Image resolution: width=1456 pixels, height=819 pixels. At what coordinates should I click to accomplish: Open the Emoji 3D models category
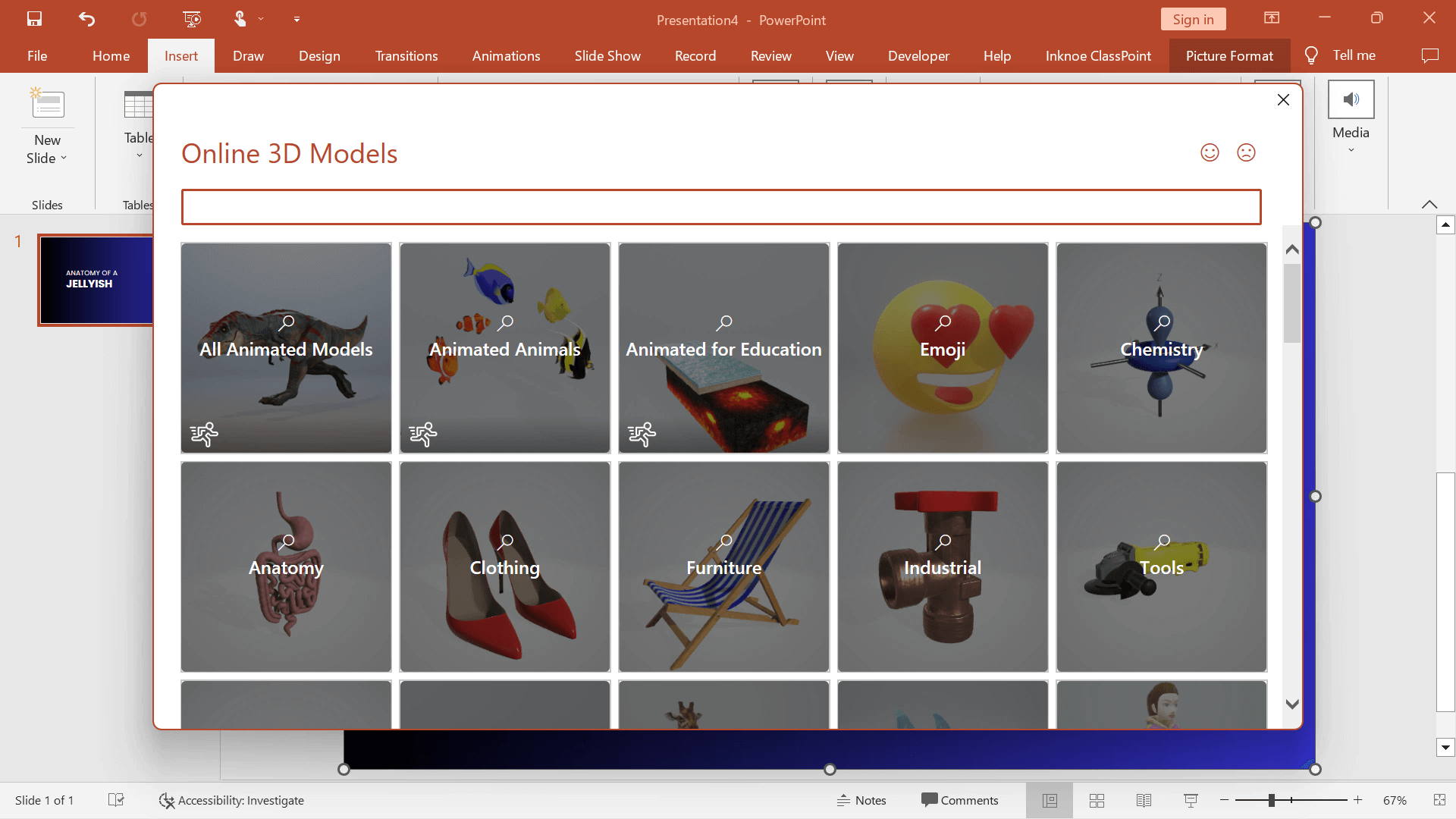click(942, 347)
